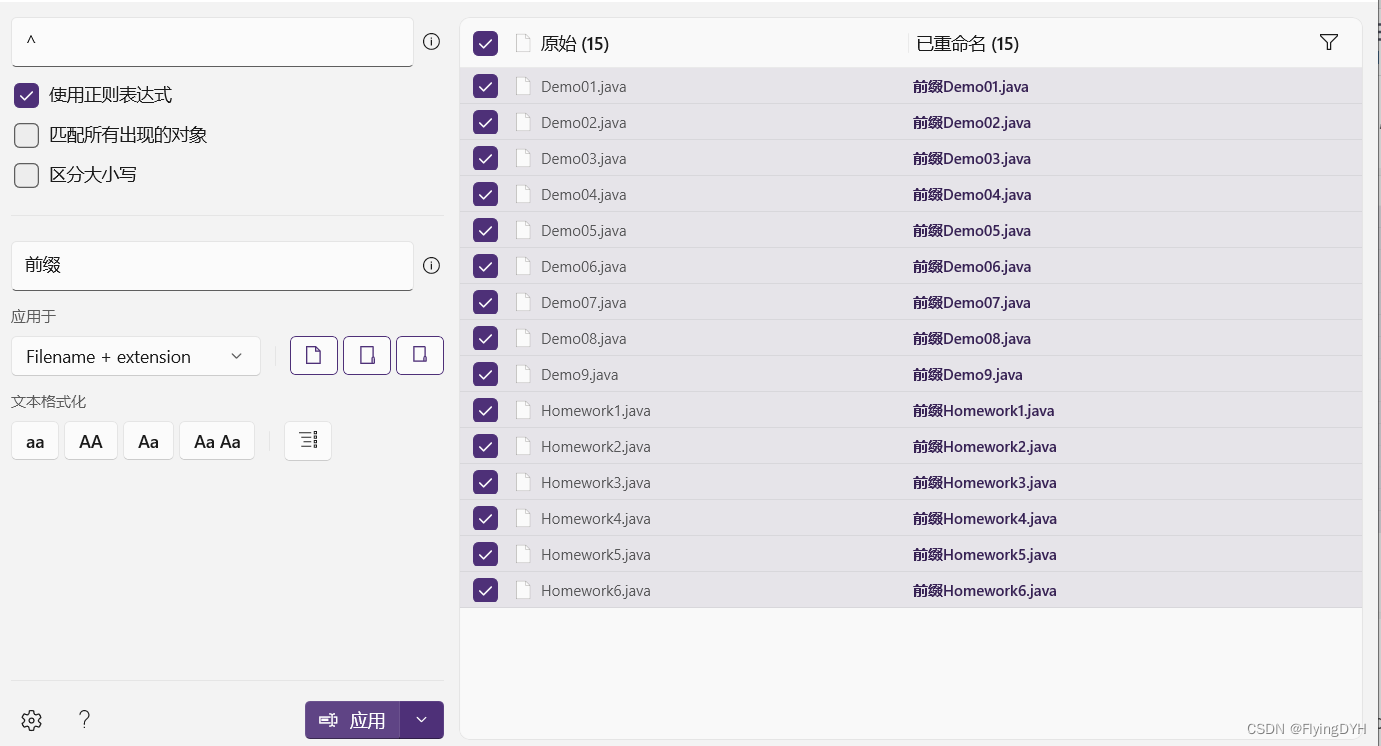Viewport: 1381px width, 746px height.
Task: Toggle the include subfolders icon button
Action: [420, 356]
